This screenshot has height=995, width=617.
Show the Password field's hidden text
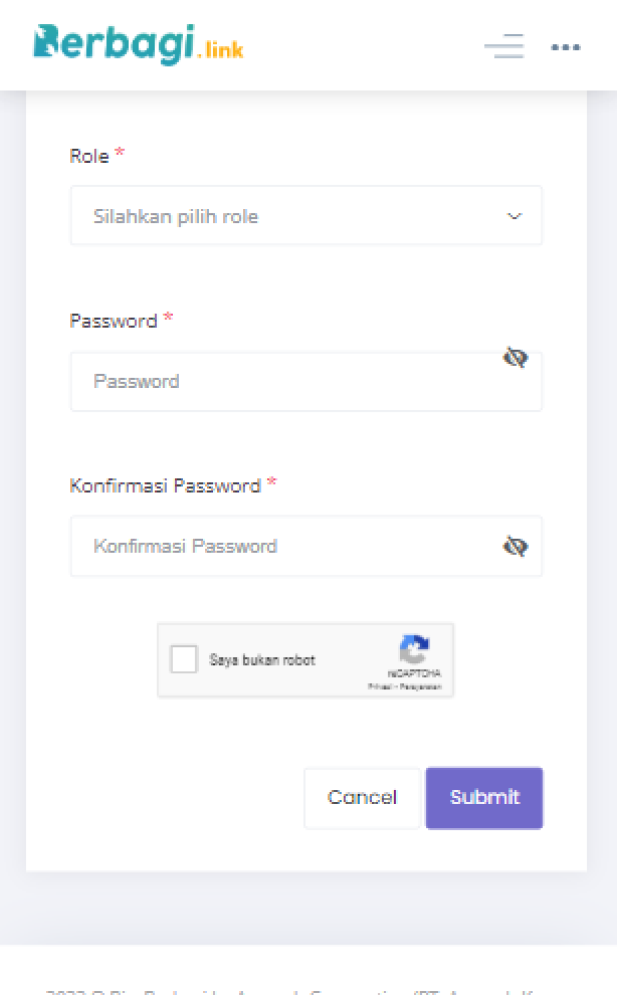click(x=515, y=358)
